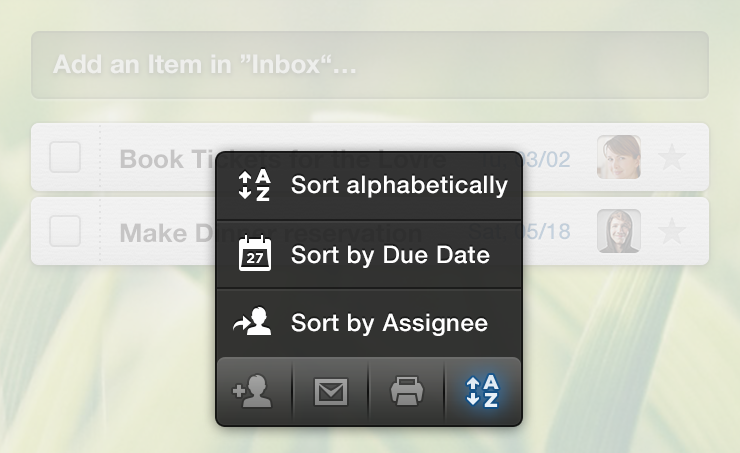Click the A-Z icon beside Sort alphabetically
740x453 pixels.
tap(254, 185)
